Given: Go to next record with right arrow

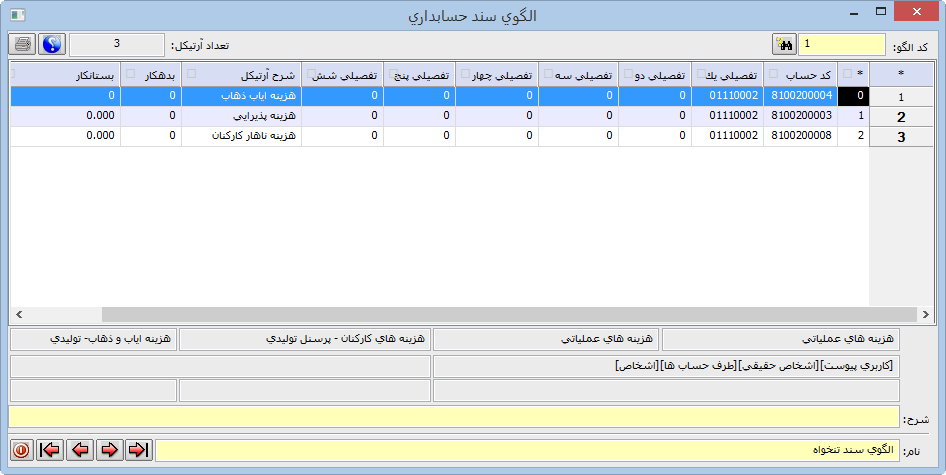Looking at the screenshot, I should coord(109,450).
